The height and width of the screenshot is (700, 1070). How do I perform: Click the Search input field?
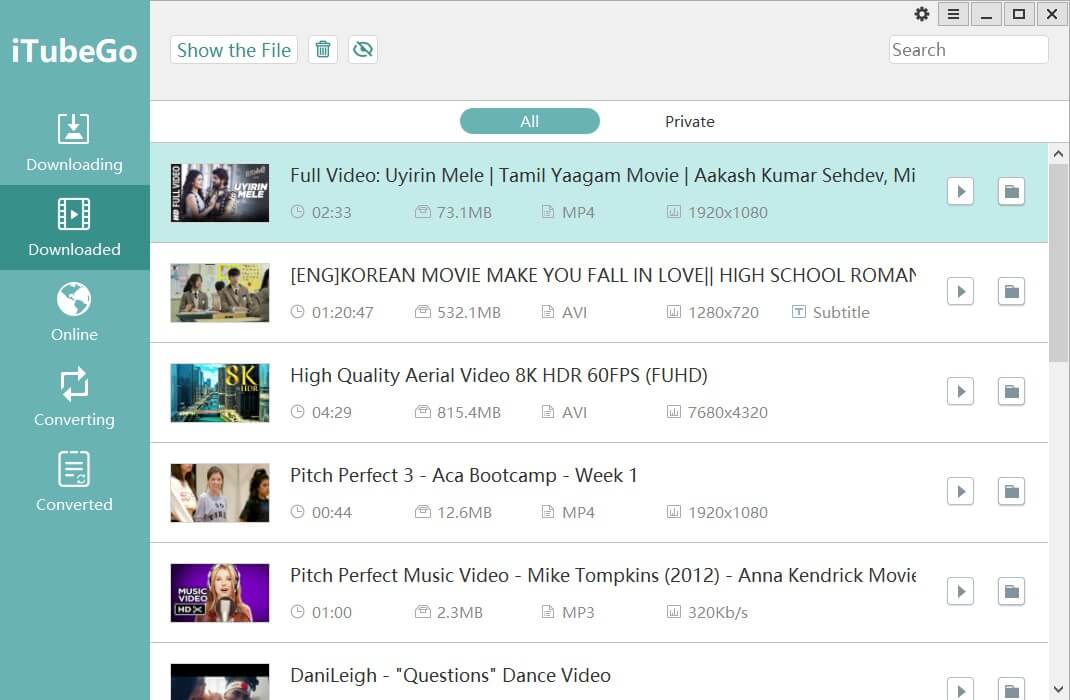click(x=968, y=50)
